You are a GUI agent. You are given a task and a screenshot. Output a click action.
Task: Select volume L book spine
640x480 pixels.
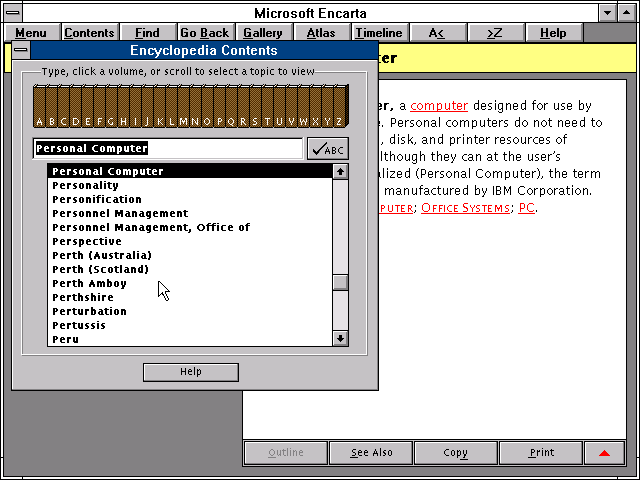pos(171,107)
